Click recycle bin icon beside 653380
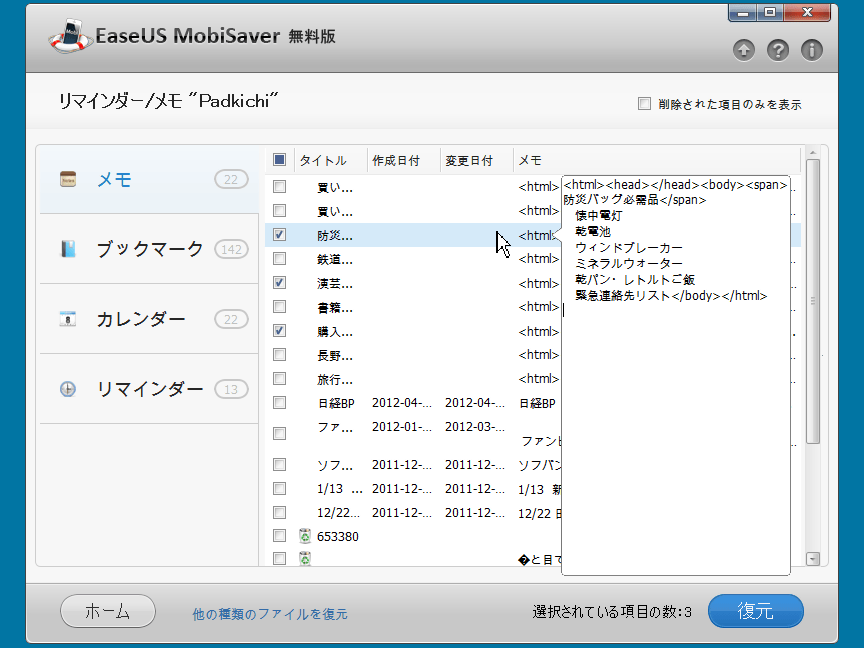The height and width of the screenshot is (648, 864). point(305,536)
